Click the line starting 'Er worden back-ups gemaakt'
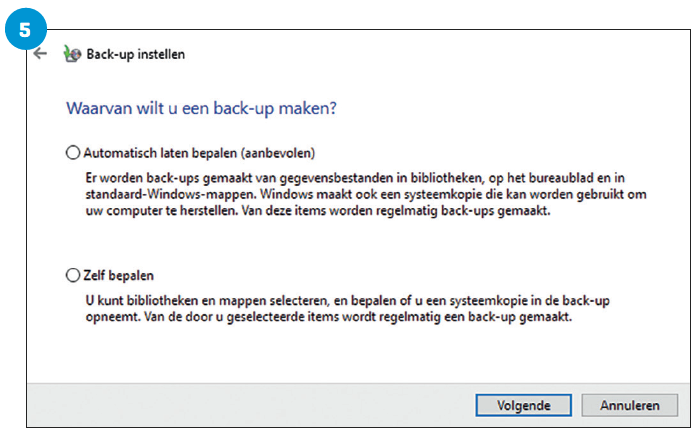The image size is (694, 433). pyautogui.click(x=355, y=178)
